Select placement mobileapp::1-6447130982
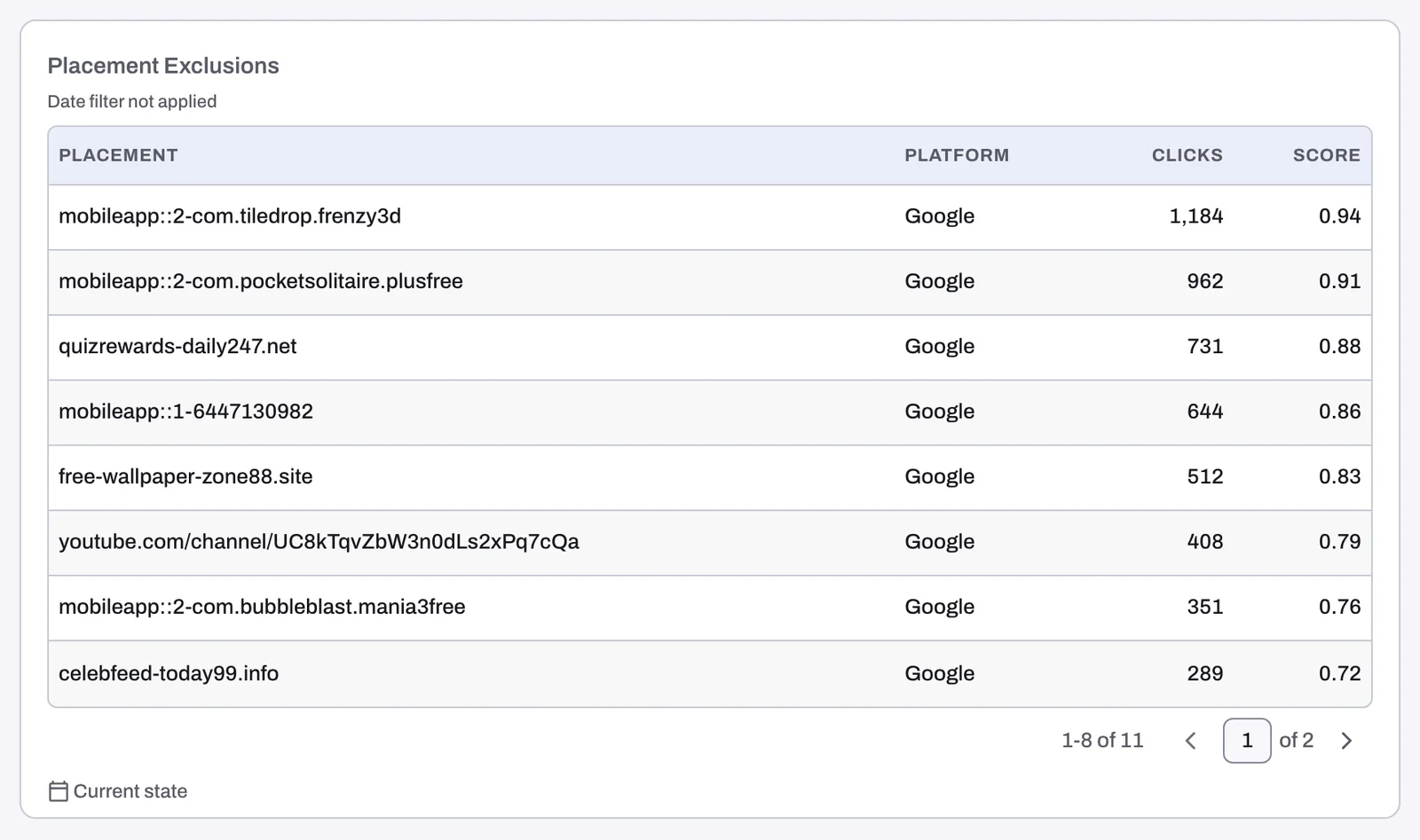 pyautogui.click(x=185, y=412)
